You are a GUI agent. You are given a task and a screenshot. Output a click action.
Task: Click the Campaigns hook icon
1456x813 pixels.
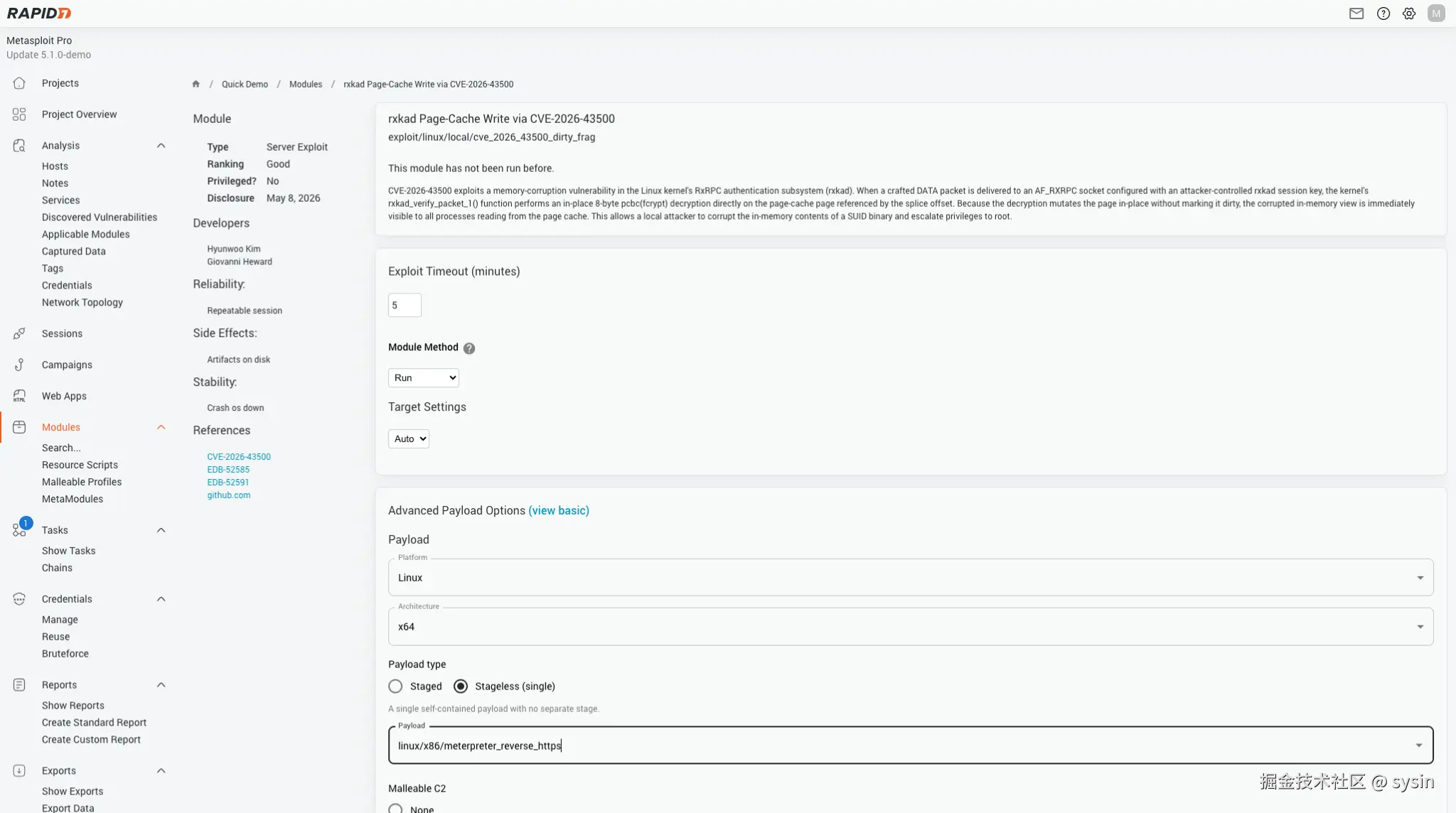click(x=19, y=365)
